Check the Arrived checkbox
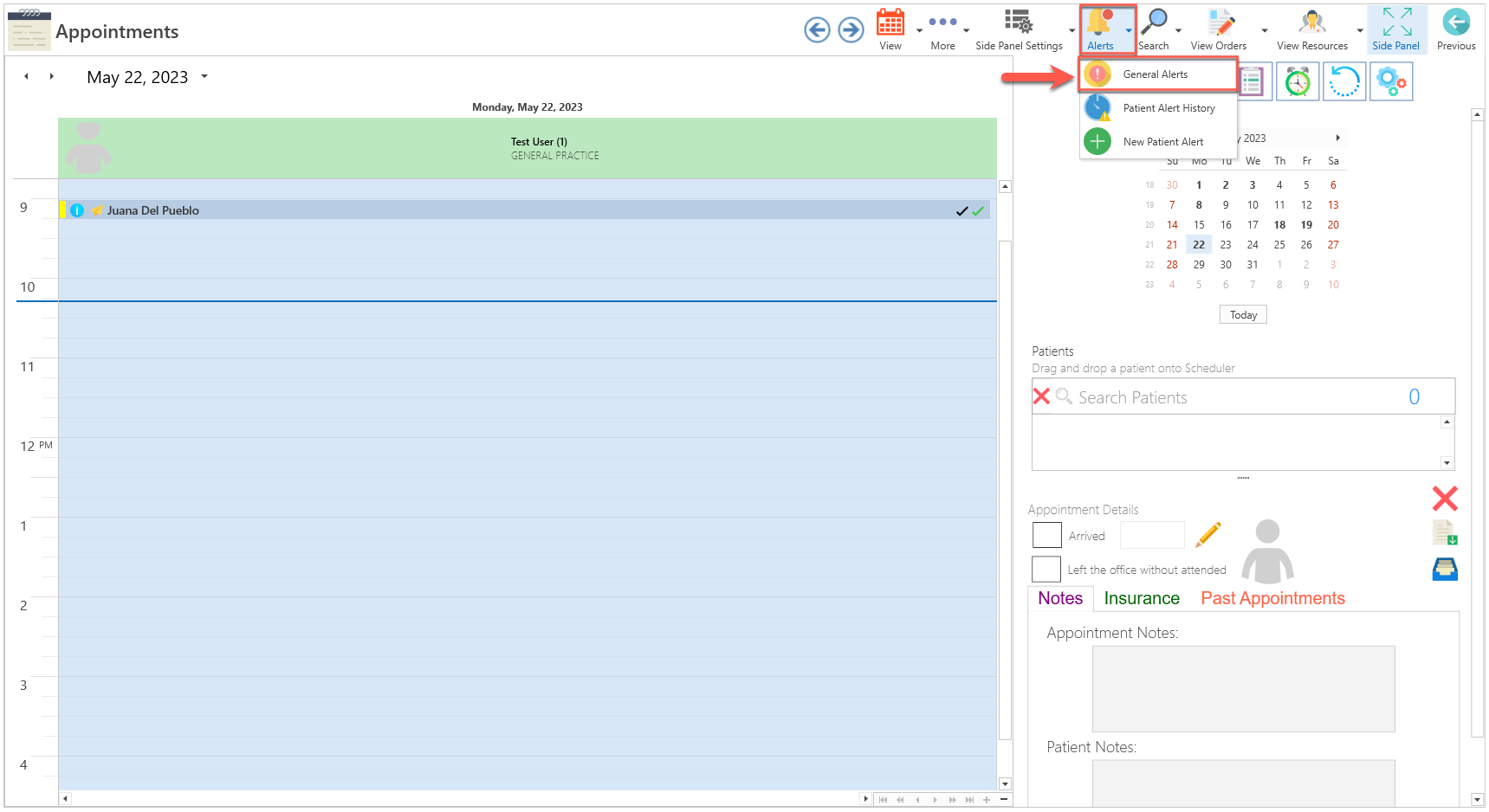The height and width of the screenshot is (812, 1489). pyautogui.click(x=1046, y=535)
